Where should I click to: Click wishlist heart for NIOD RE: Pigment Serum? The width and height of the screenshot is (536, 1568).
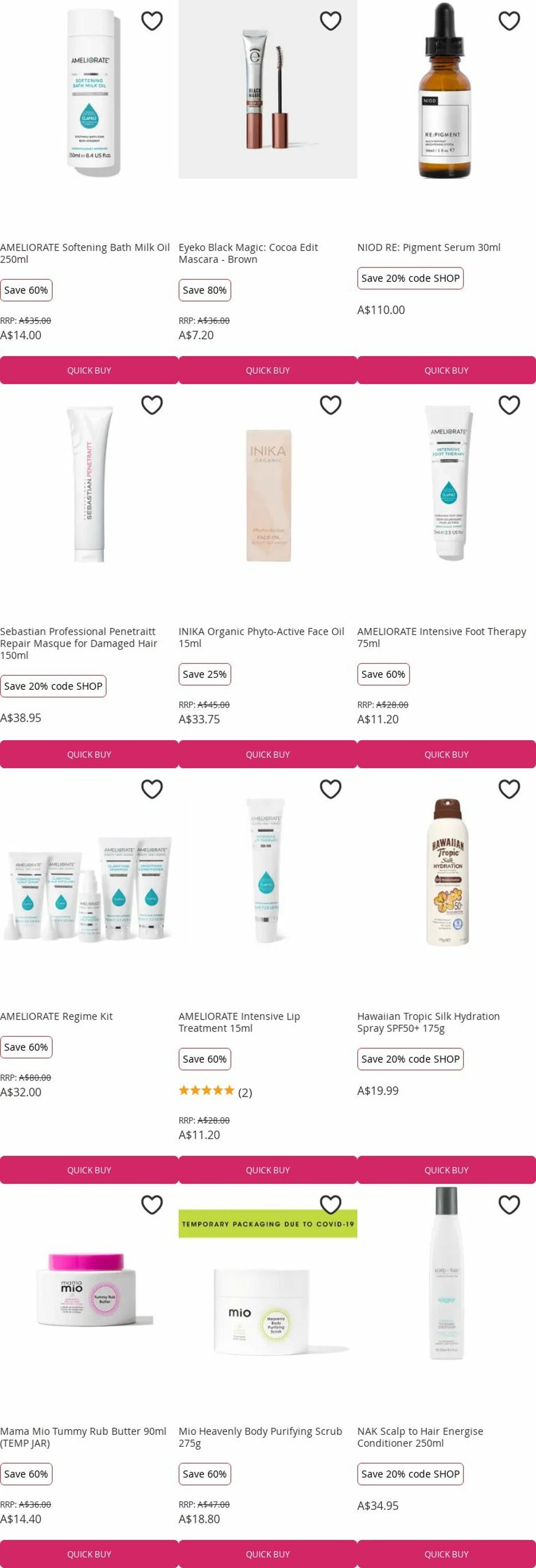click(509, 21)
